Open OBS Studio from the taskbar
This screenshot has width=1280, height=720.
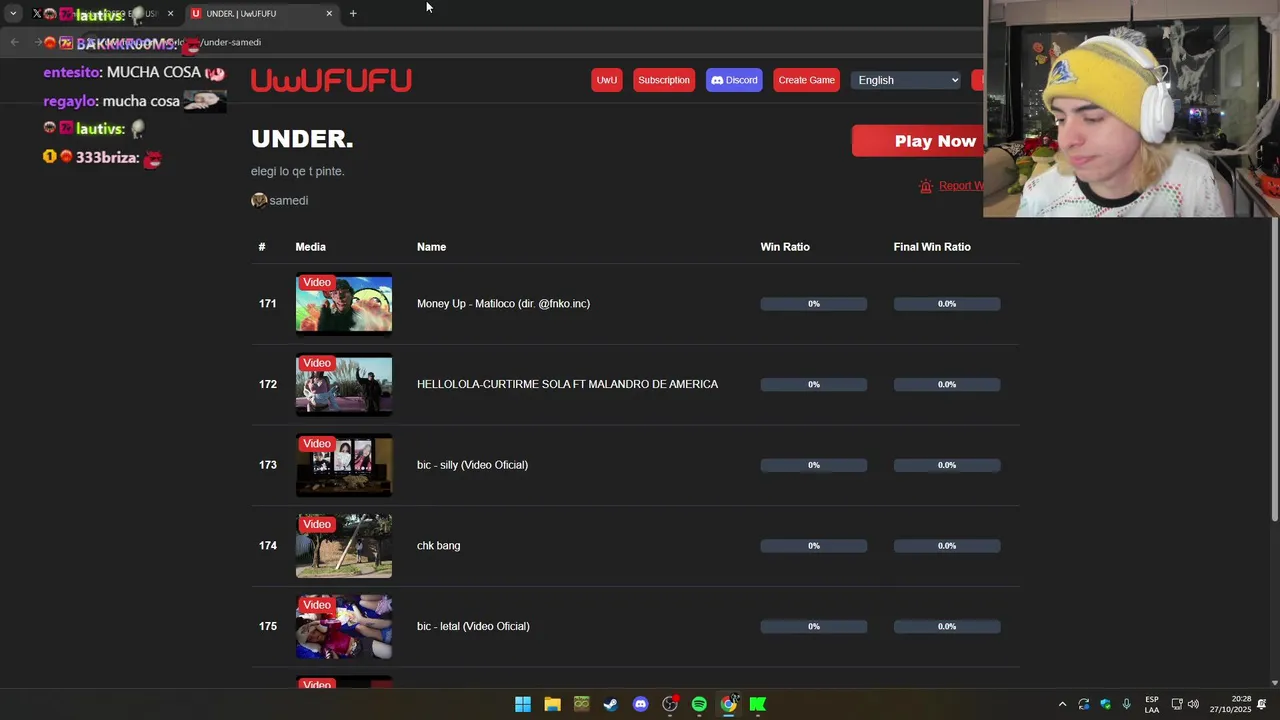click(670, 704)
